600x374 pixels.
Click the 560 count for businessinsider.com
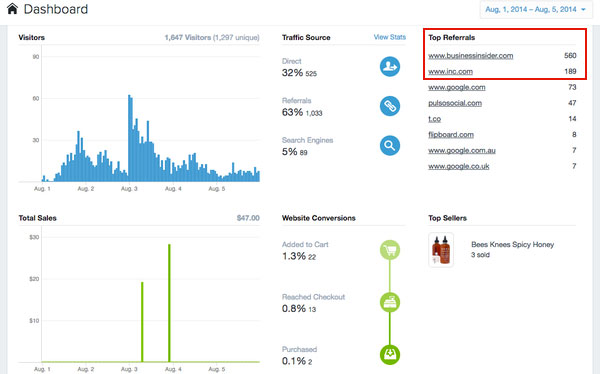tap(570, 56)
